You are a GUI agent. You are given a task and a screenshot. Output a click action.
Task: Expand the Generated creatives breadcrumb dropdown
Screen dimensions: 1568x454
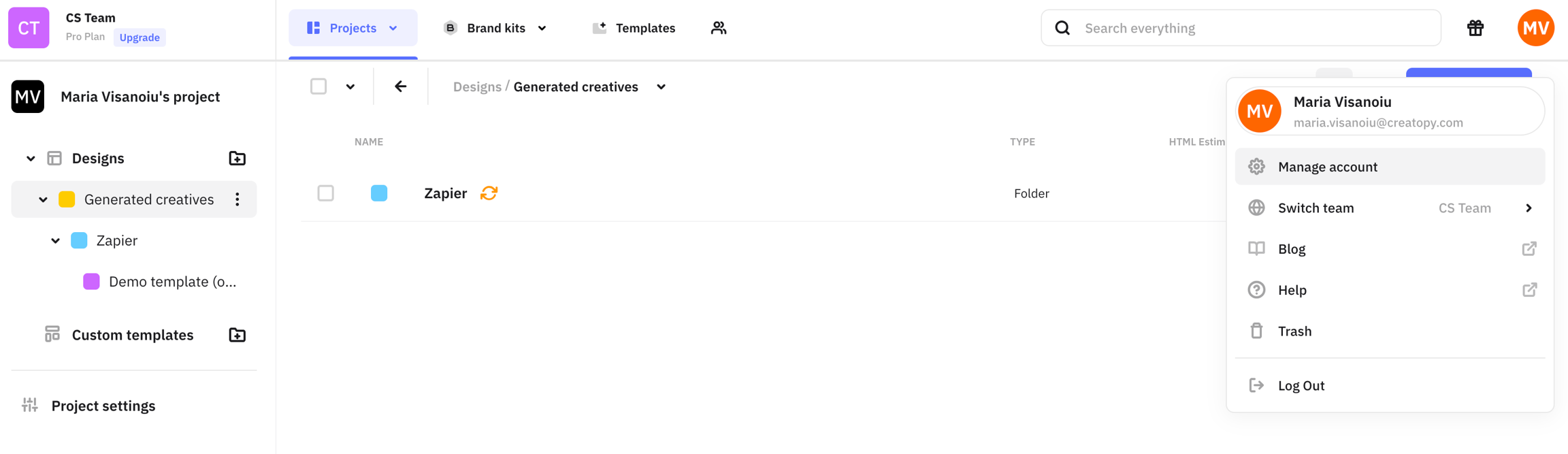click(x=661, y=87)
